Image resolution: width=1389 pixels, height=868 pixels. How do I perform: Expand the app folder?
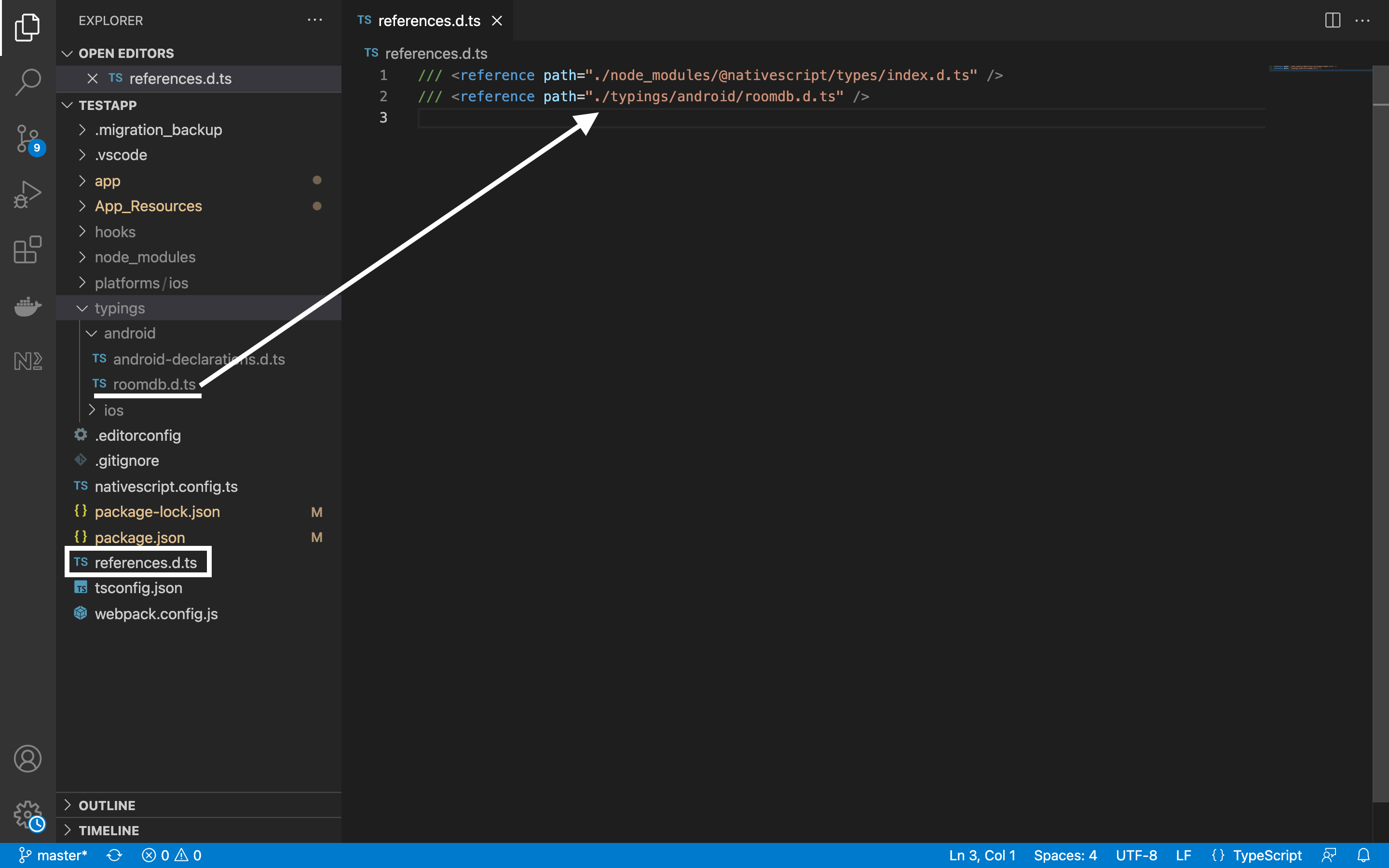click(x=199, y=181)
